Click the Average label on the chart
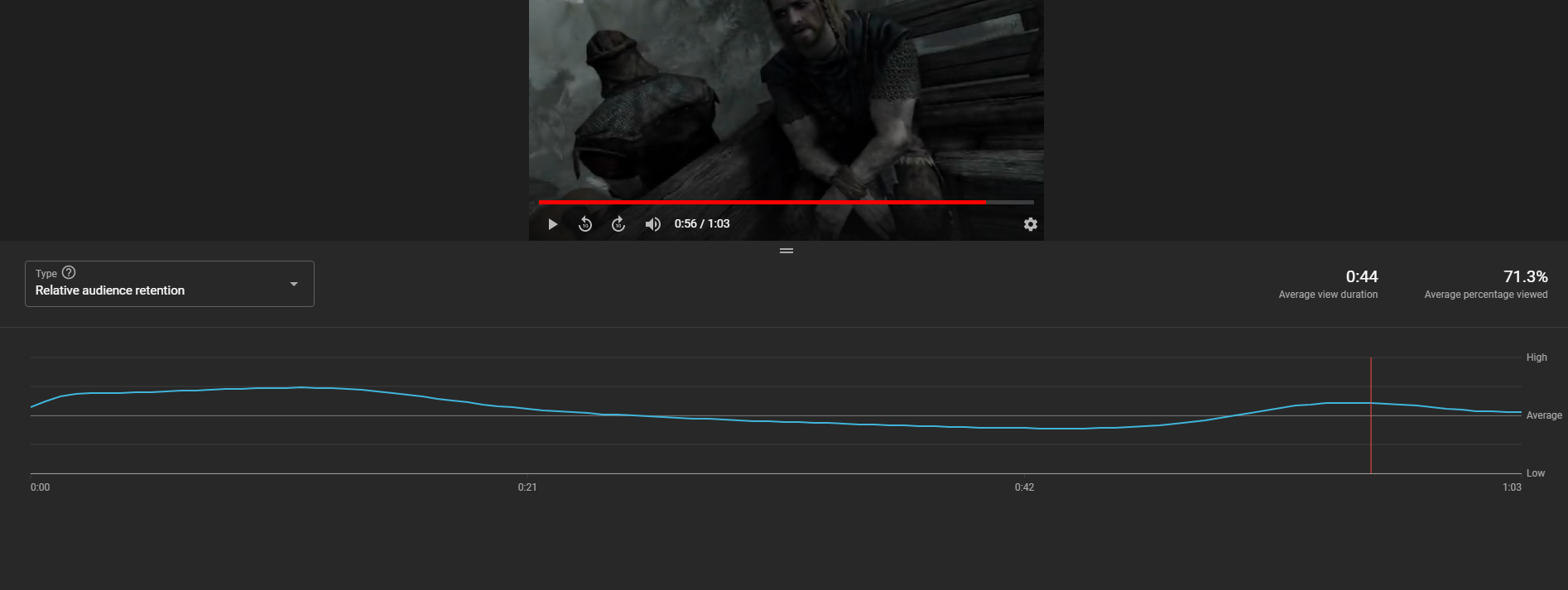1568x590 pixels. [x=1544, y=415]
